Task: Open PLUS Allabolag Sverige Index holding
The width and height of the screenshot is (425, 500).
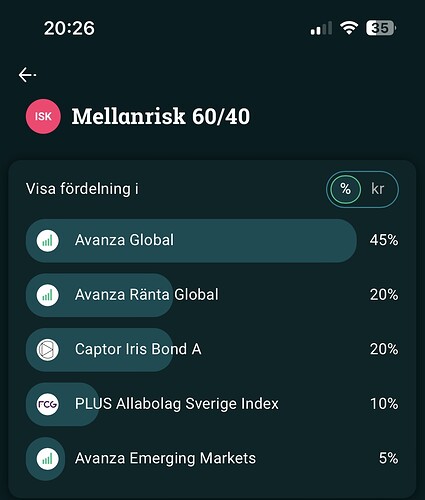Action: (x=212, y=404)
